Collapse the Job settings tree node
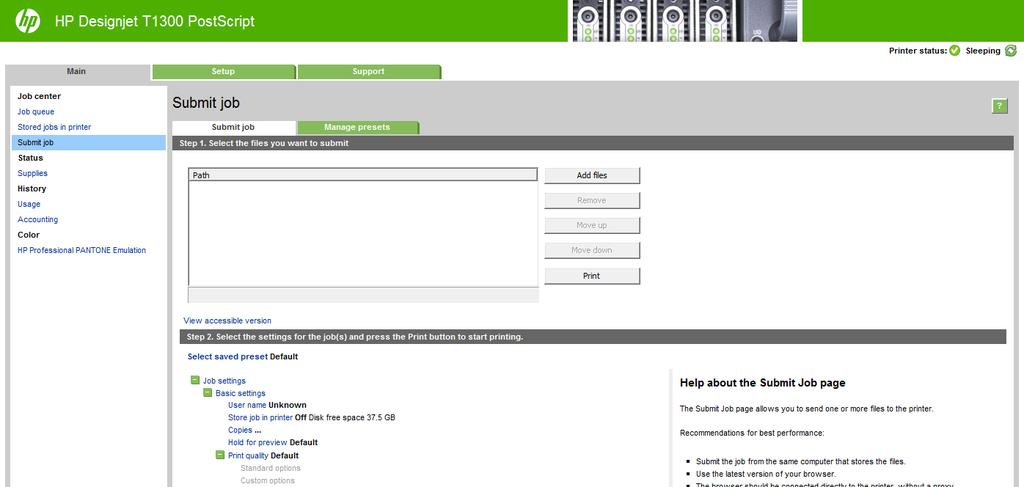Viewport: 1024px width, 487px height. click(x=195, y=380)
